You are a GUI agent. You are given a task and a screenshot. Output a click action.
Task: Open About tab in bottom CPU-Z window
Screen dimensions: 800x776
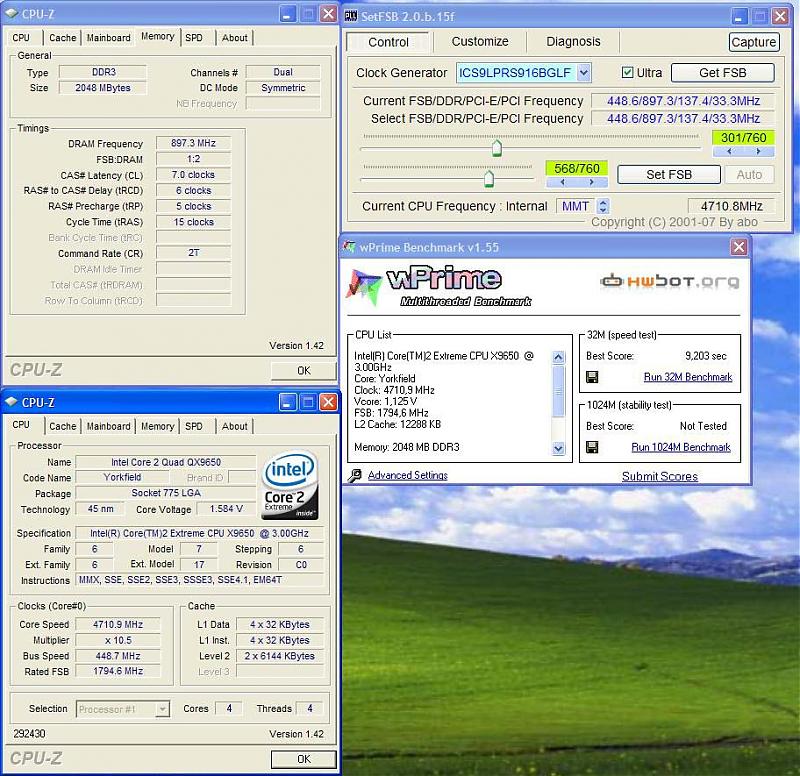click(234, 426)
